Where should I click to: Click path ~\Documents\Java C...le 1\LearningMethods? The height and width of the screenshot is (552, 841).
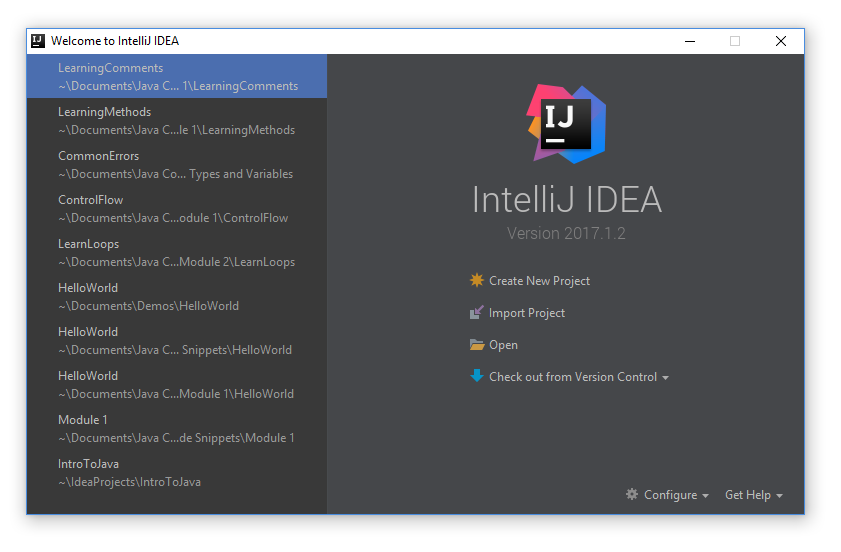176,130
